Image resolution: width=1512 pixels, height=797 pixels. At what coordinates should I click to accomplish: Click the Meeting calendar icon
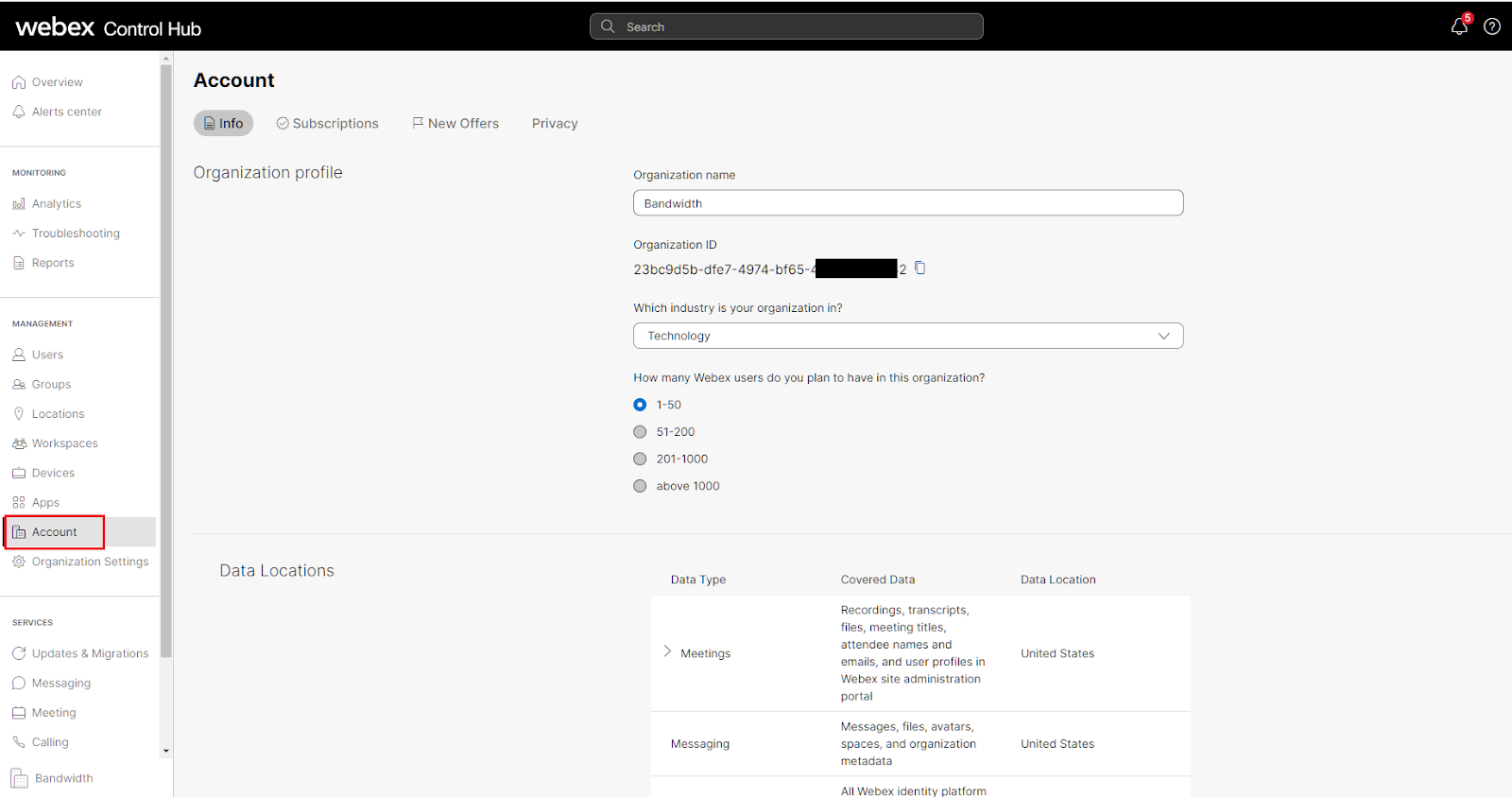pyautogui.click(x=19, y=713)
